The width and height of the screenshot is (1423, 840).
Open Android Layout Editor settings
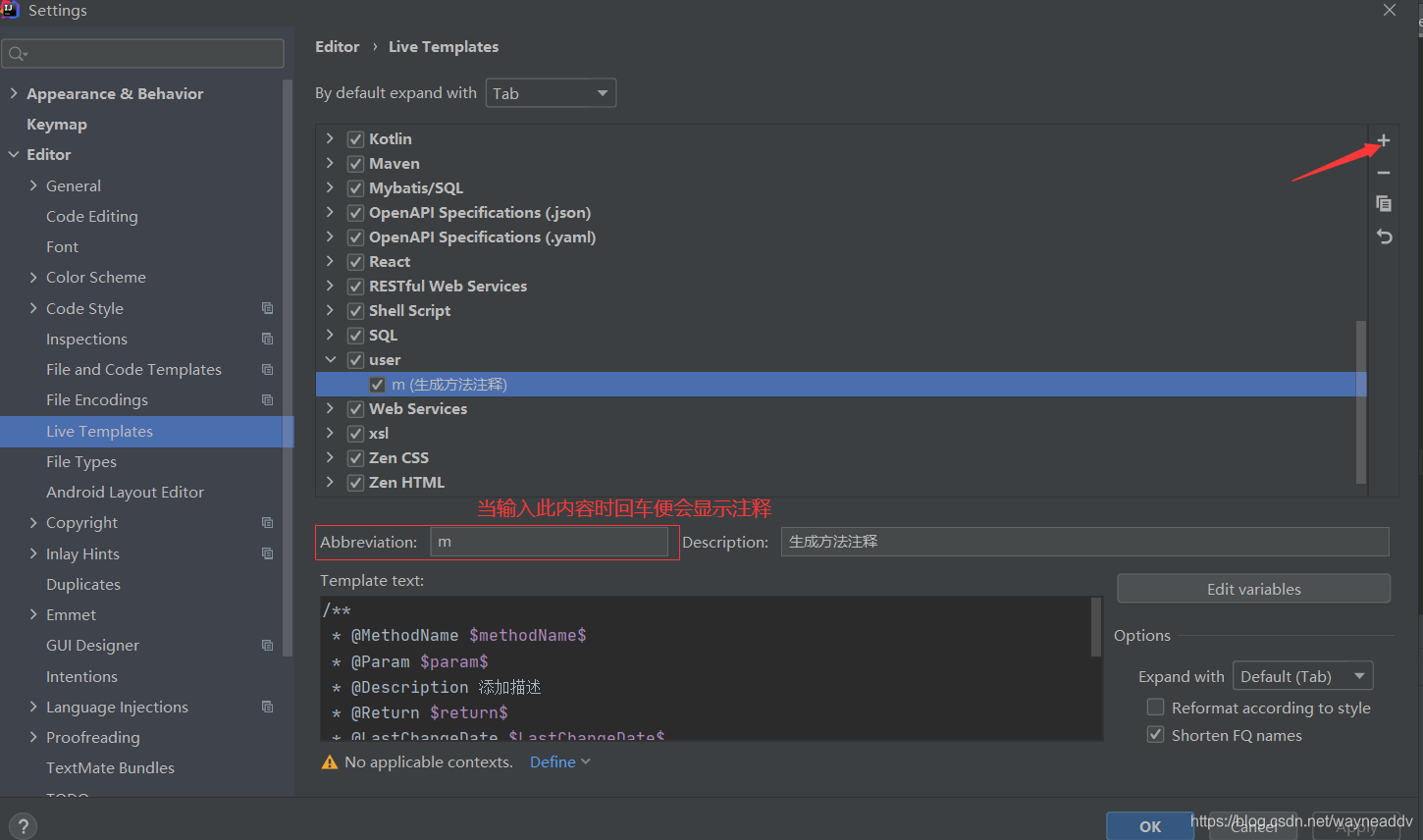(126, 492)
